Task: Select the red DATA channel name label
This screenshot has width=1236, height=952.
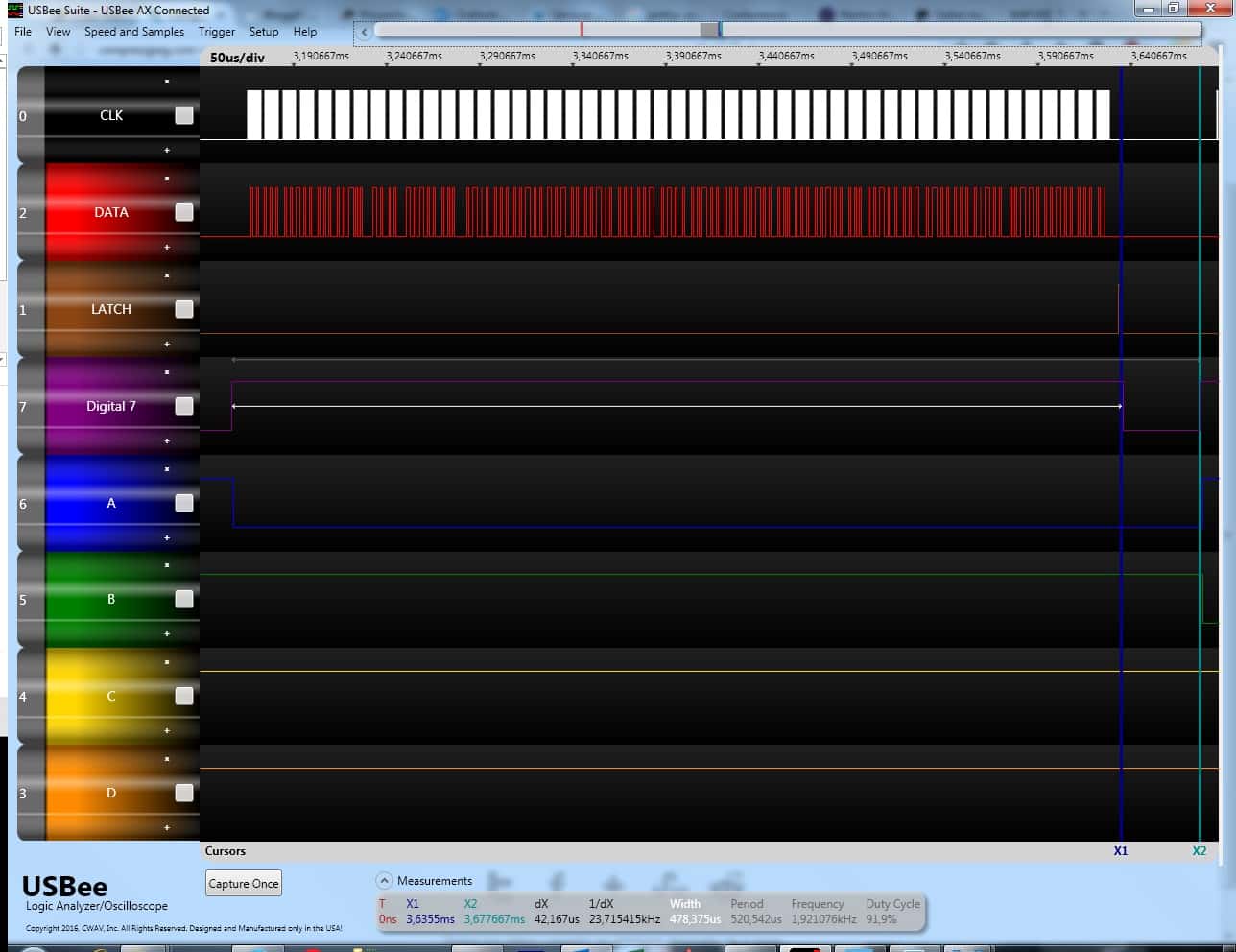Action: (x=111, y=212)
